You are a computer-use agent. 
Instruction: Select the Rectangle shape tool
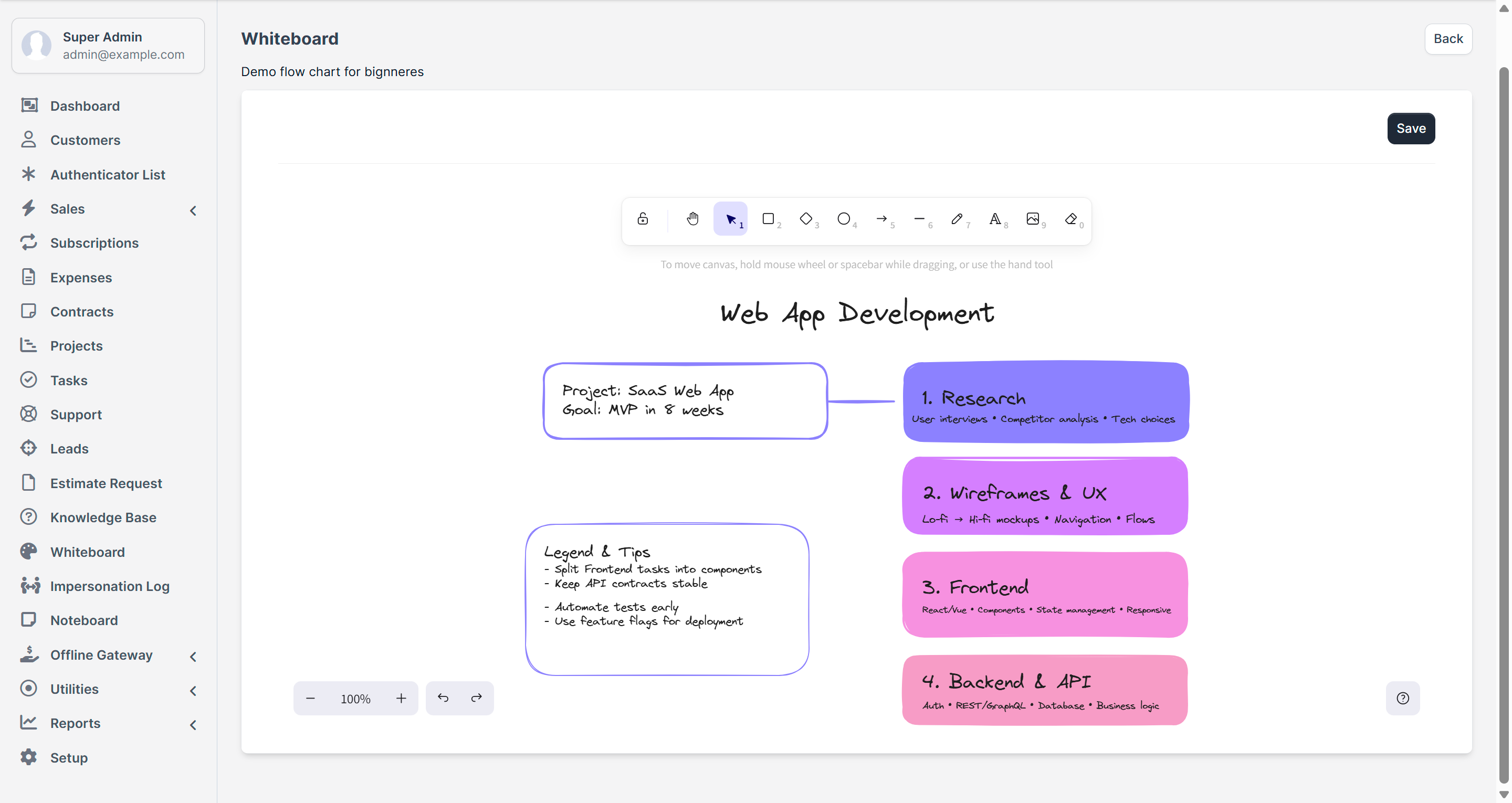[768, 219]
